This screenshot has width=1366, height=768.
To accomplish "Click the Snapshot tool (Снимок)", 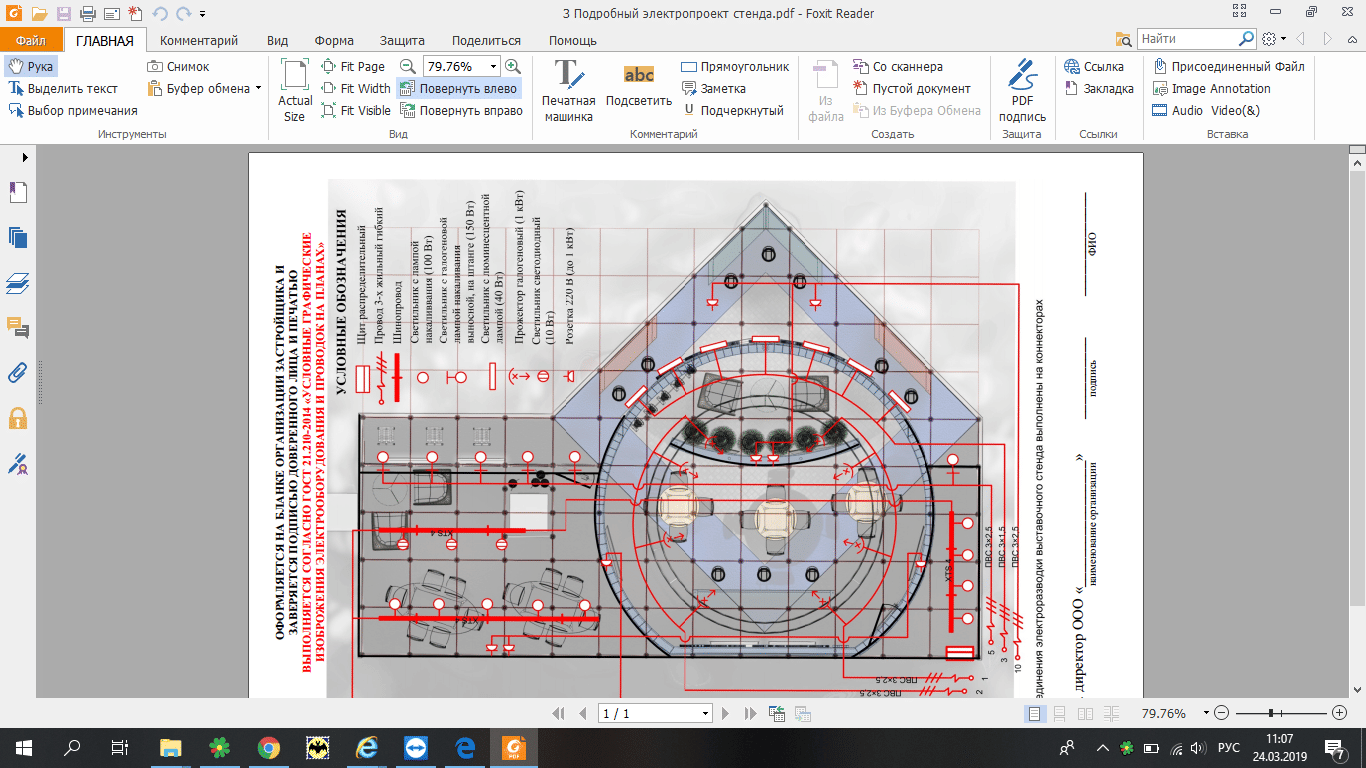I will pyautogui.click(x=179, y=67).
